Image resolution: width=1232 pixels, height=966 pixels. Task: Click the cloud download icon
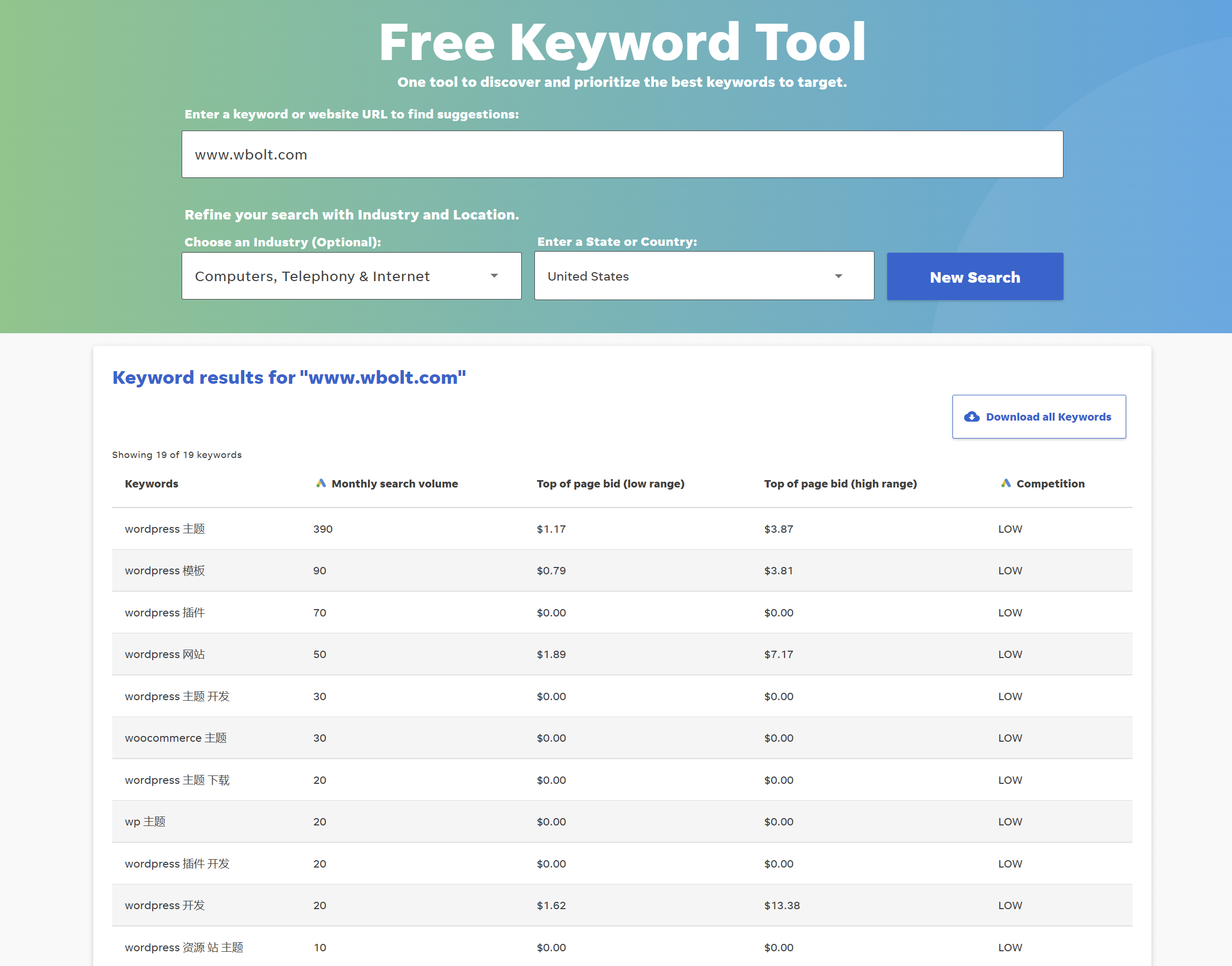pyautogui.click(x=971, y=417)
